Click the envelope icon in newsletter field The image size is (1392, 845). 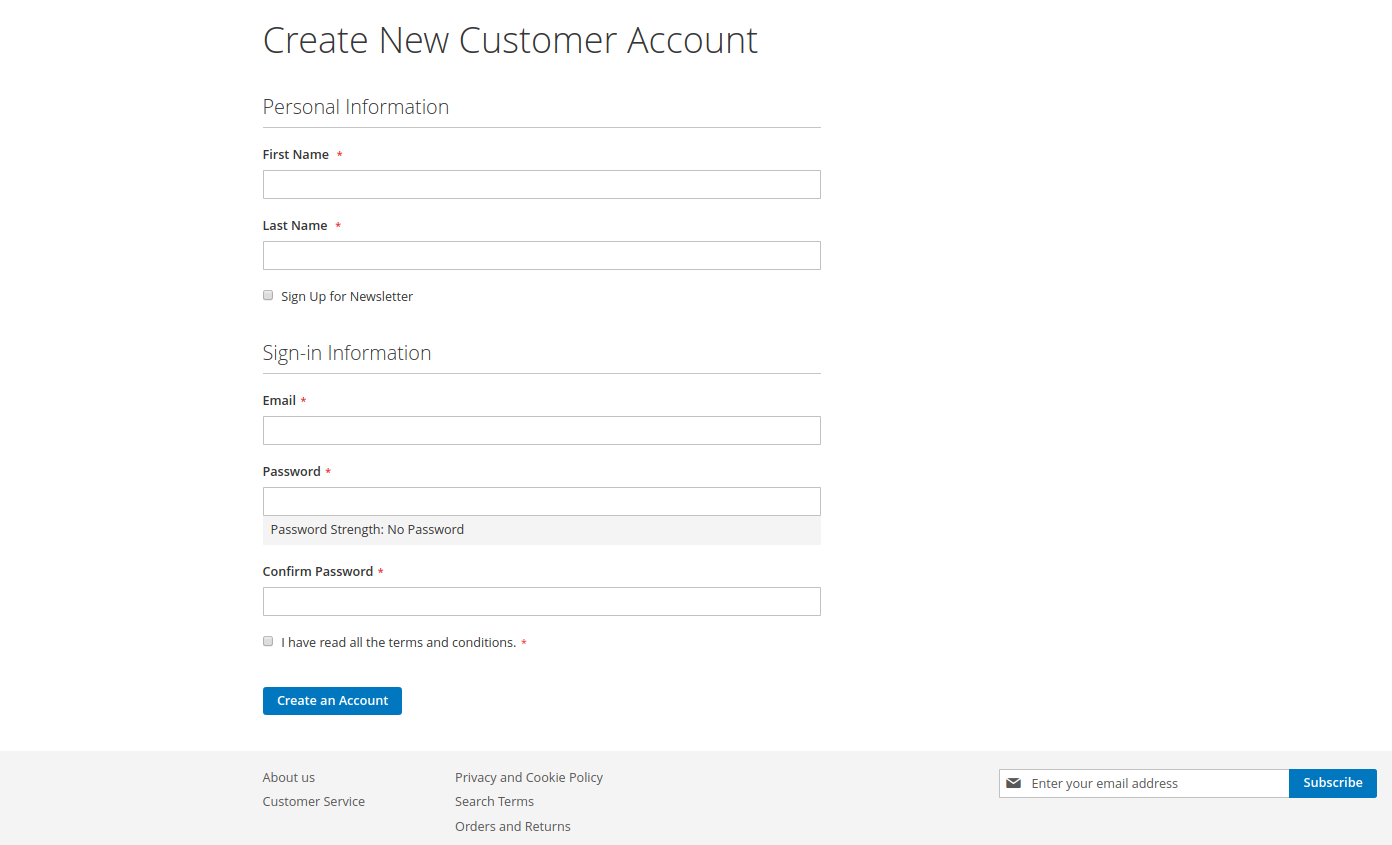[x=1013, y=783]
